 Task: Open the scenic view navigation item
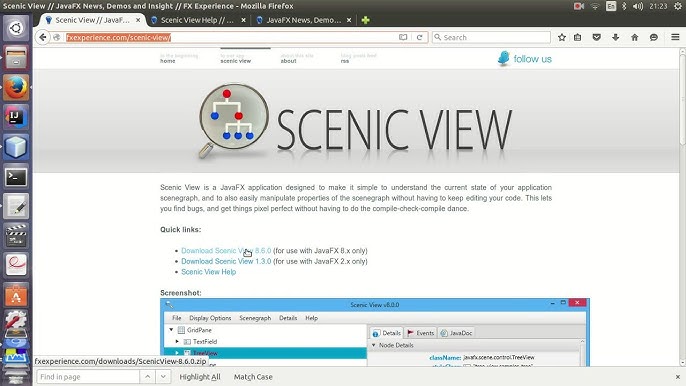click(x=236, y=61)
